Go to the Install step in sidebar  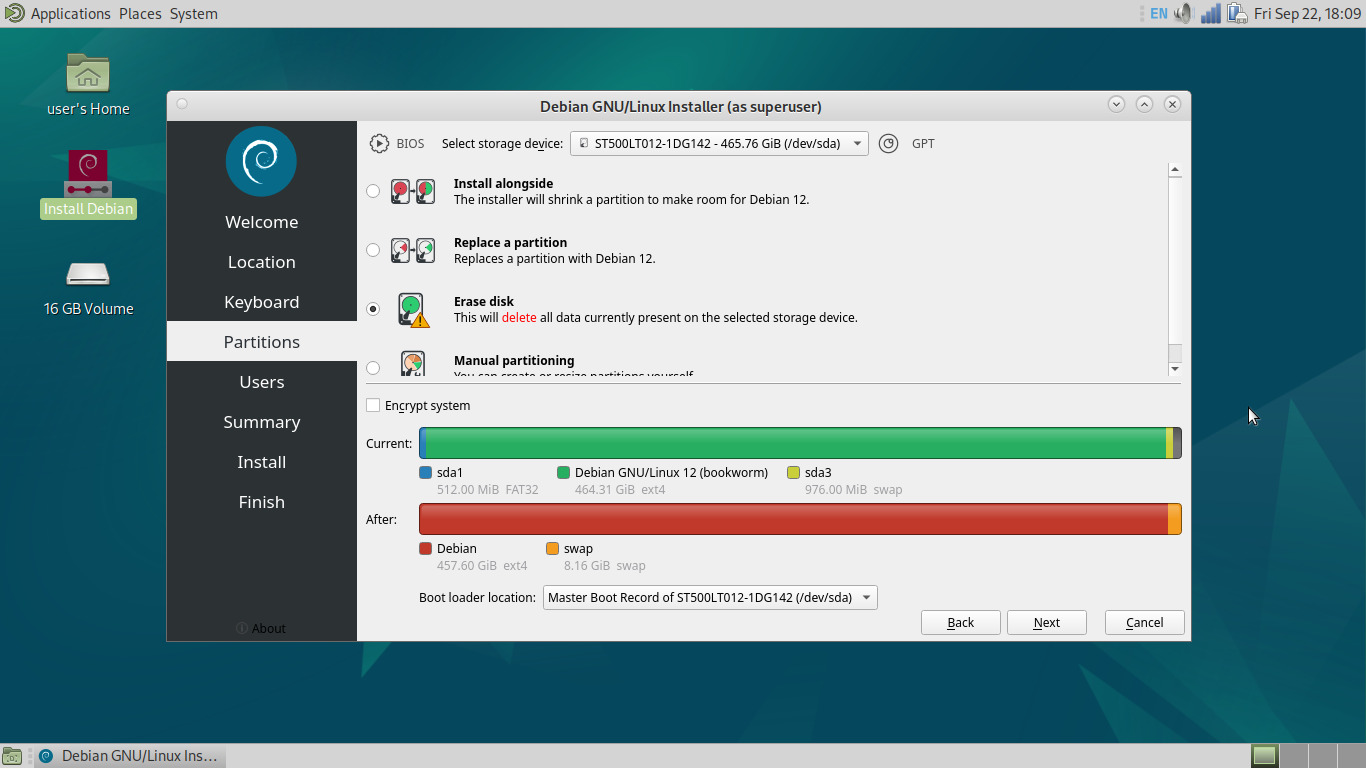point(262,462)
